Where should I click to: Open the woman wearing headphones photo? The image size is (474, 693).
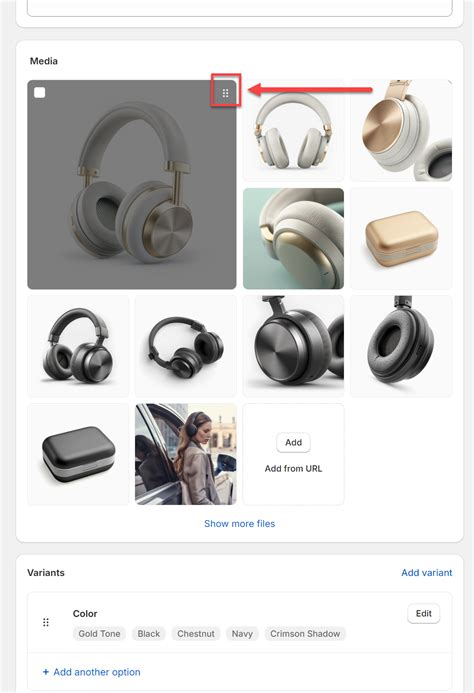click(186, 454)
